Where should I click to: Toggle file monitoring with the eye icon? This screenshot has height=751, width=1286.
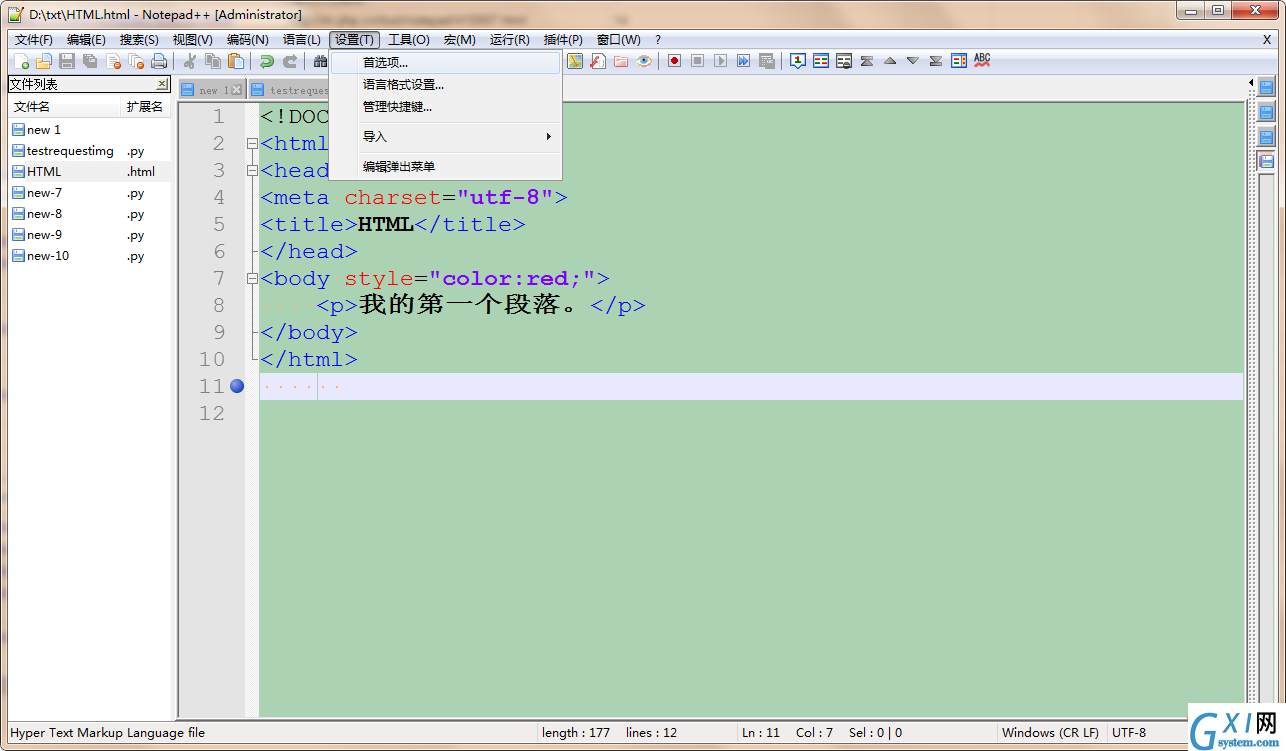click(x=644, y=61)
